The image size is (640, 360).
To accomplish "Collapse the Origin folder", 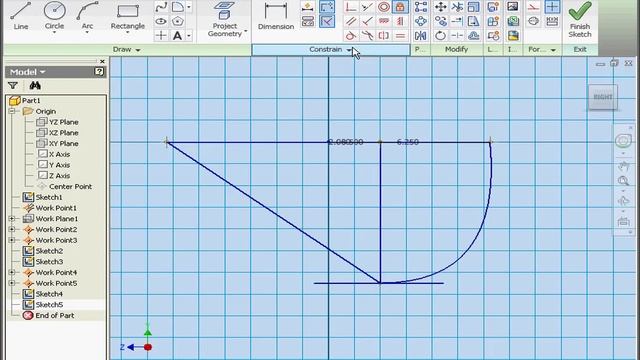I will click(12, 111).
